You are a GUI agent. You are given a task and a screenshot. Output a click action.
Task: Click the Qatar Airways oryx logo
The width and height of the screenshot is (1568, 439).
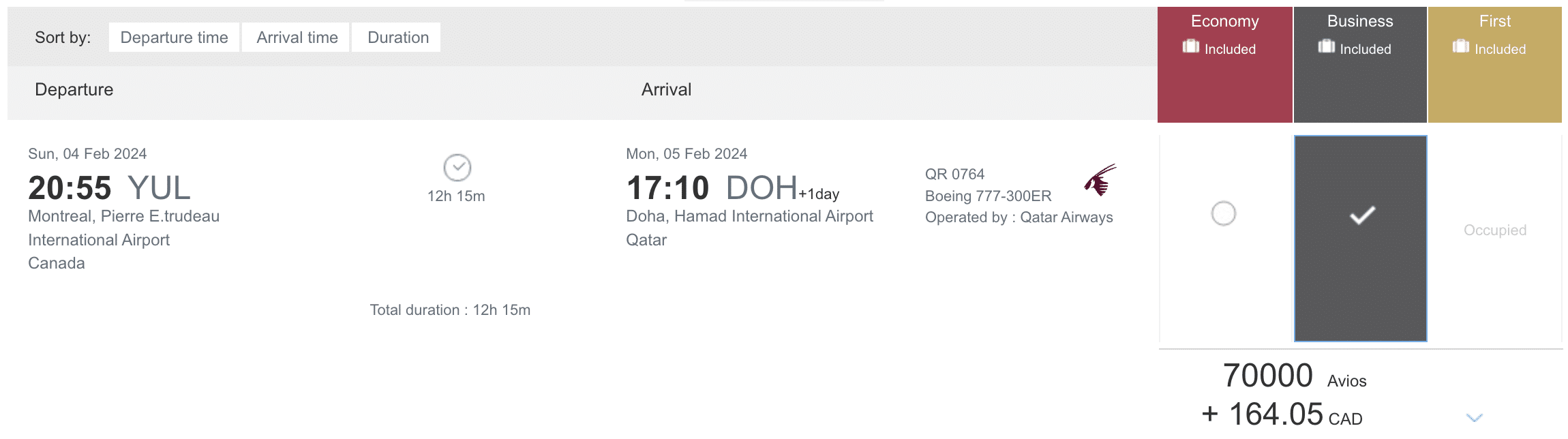click(x=1100, y=180)
